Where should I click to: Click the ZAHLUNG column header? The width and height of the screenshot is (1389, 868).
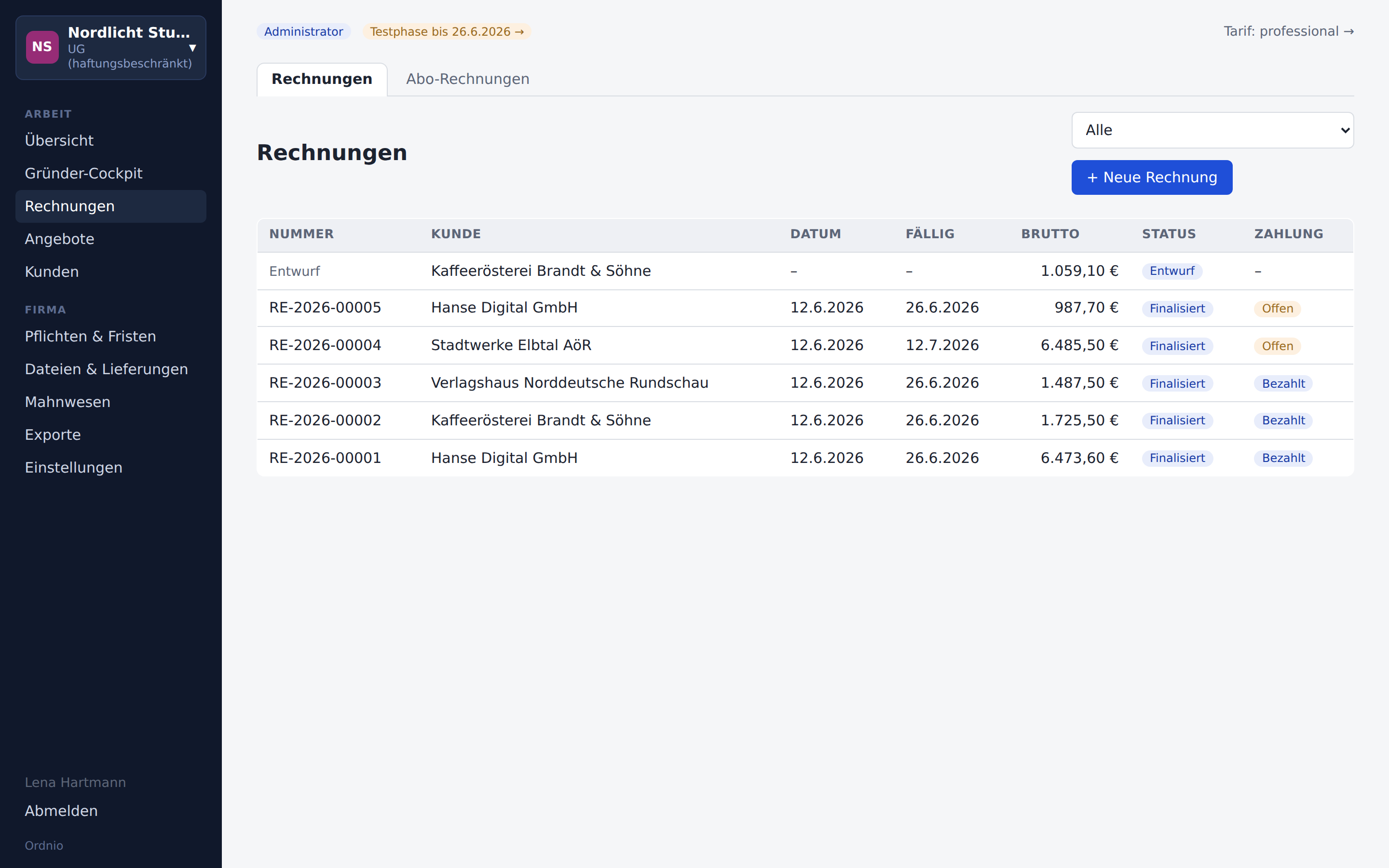(1289, 234)
